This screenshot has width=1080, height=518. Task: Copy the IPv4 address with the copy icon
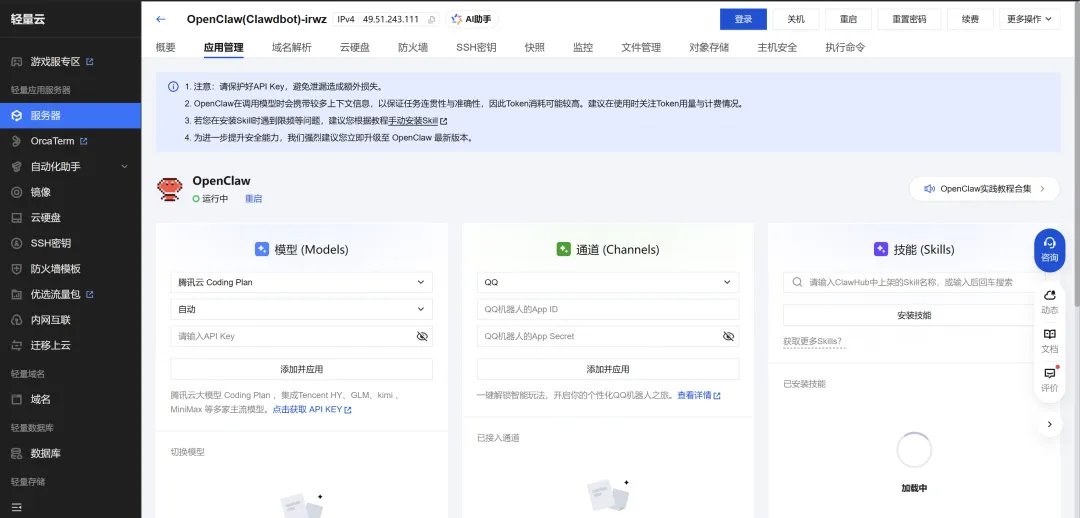pyautogui.click(x=431, y=20)
